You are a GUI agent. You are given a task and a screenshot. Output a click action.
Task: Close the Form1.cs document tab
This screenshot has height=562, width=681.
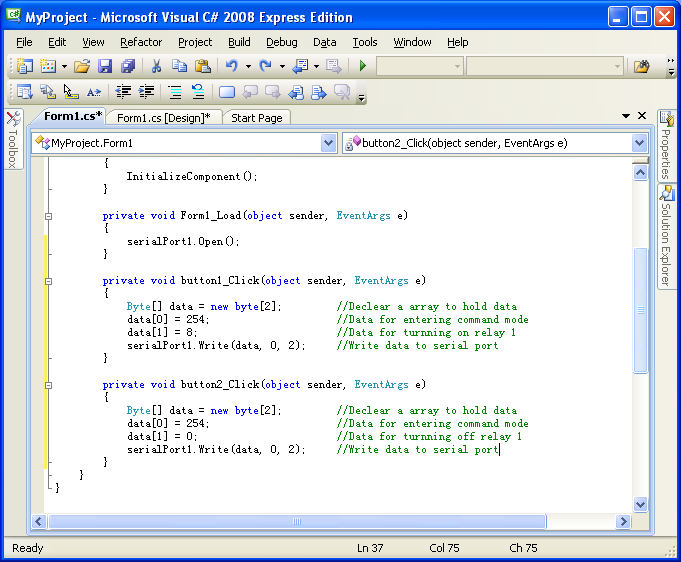[x=642, y=116]
